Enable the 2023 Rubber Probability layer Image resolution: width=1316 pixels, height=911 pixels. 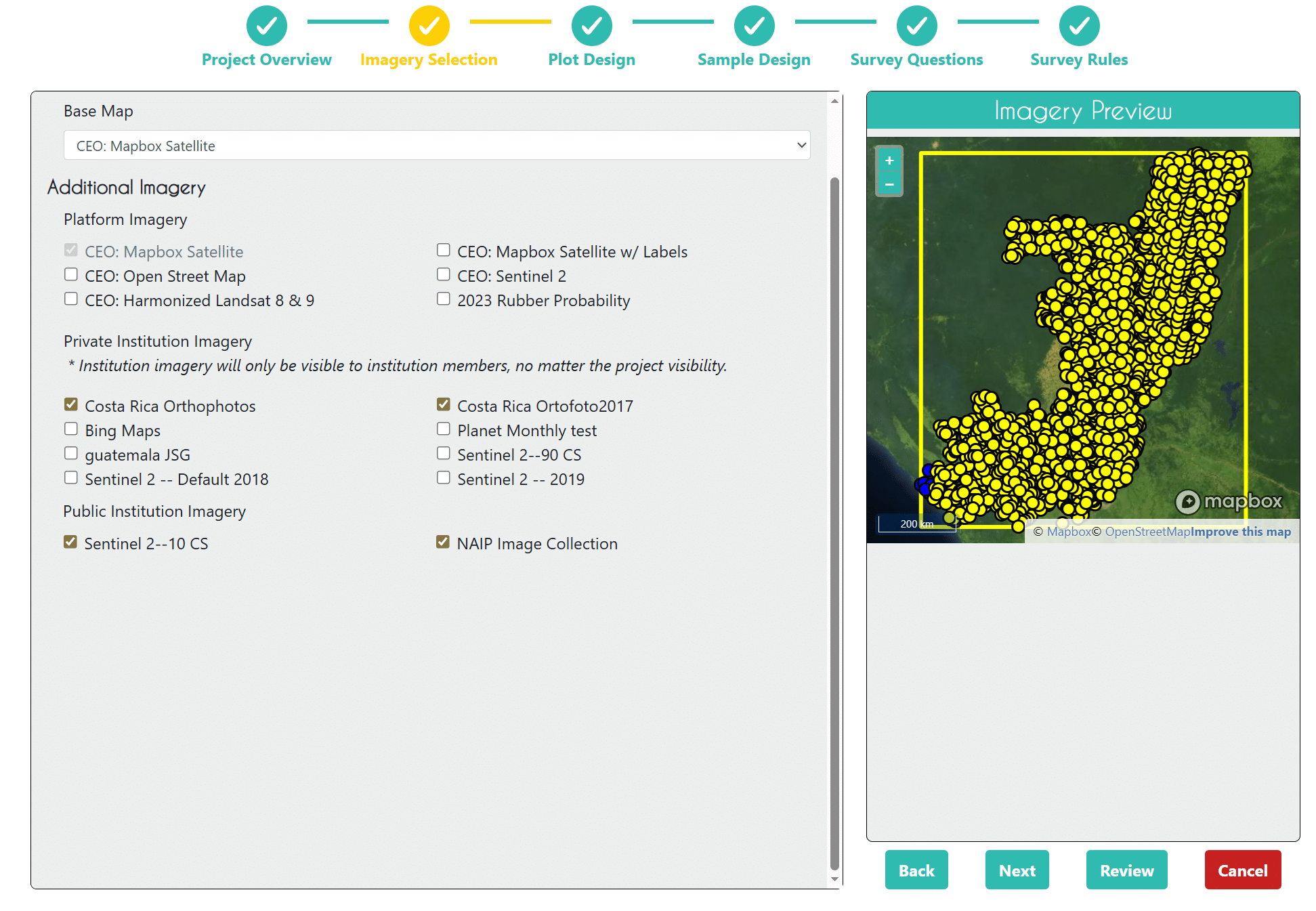(x=444, y=298)
